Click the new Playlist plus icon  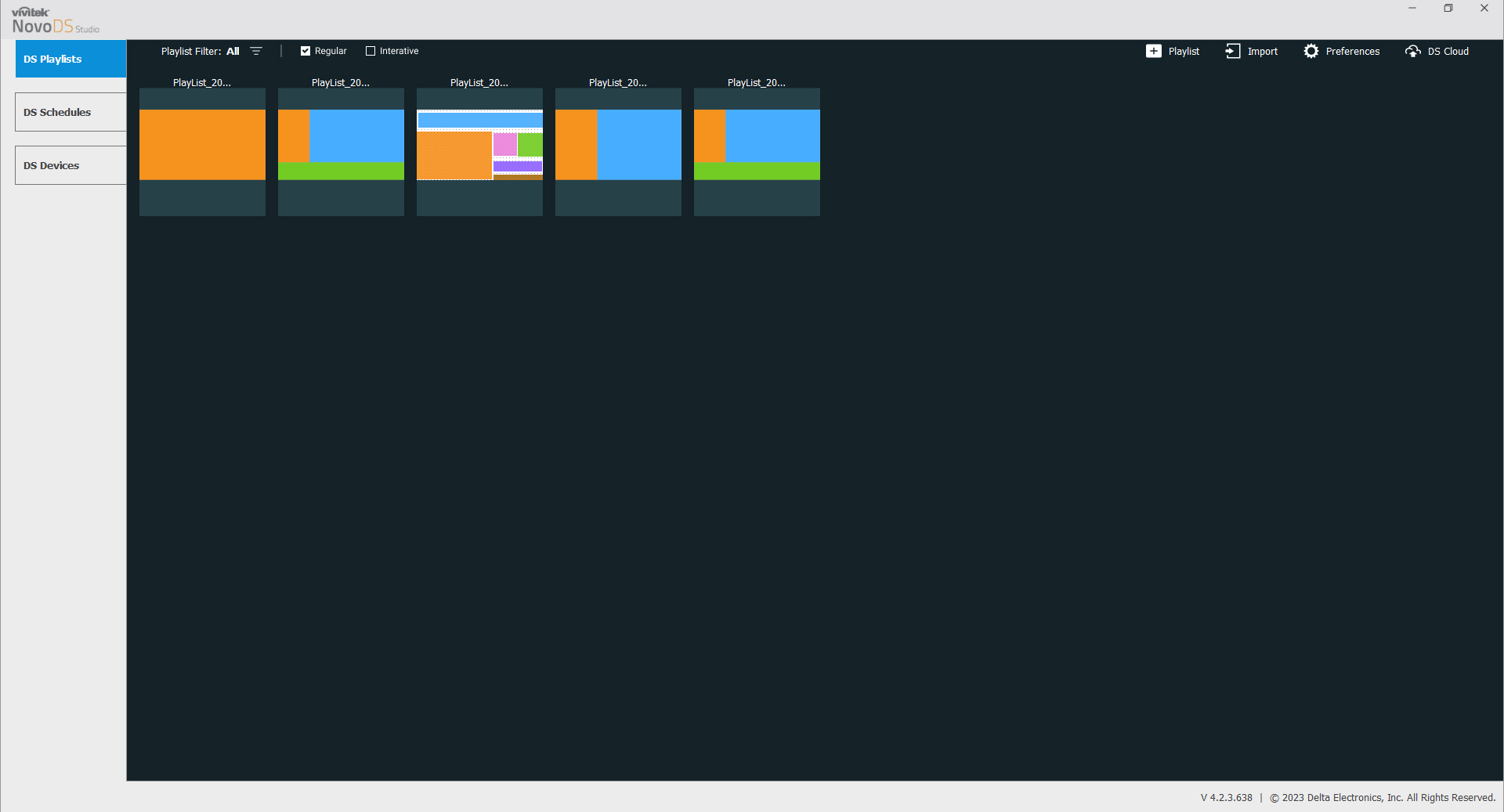tap(1153, 51)
